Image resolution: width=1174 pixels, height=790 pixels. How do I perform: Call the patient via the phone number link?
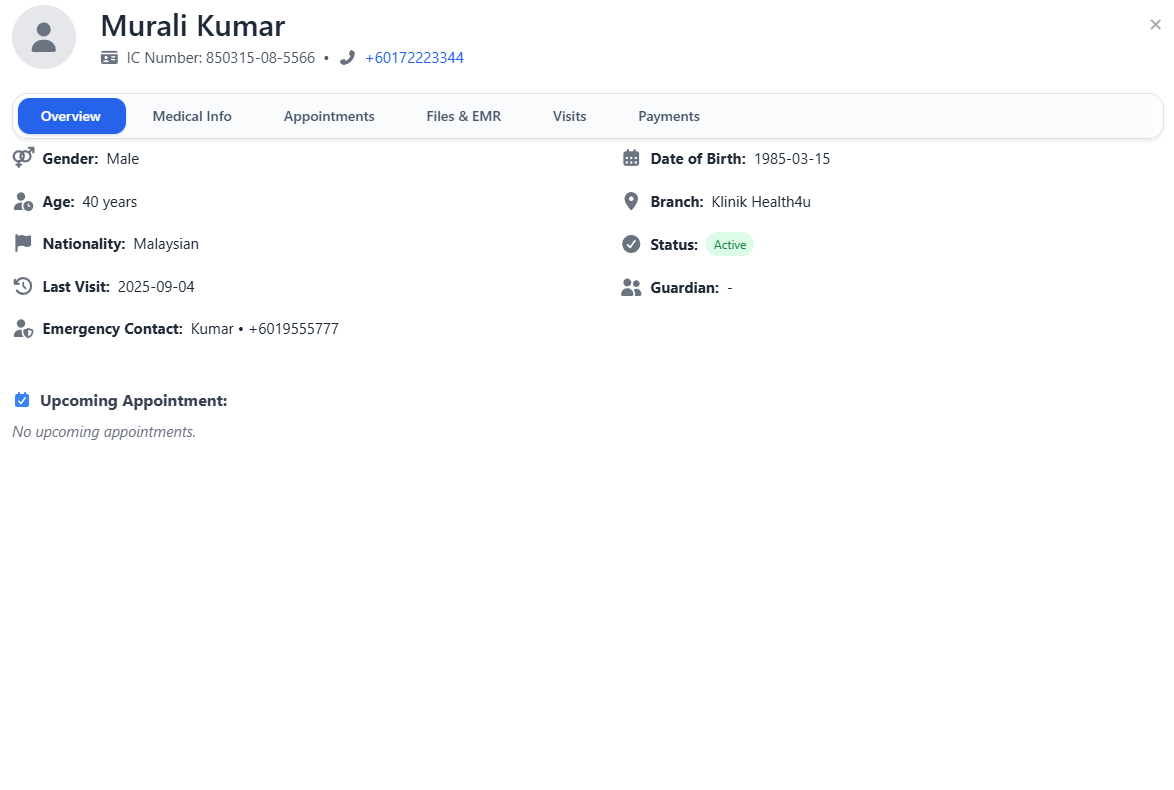(x=414, y=57)
